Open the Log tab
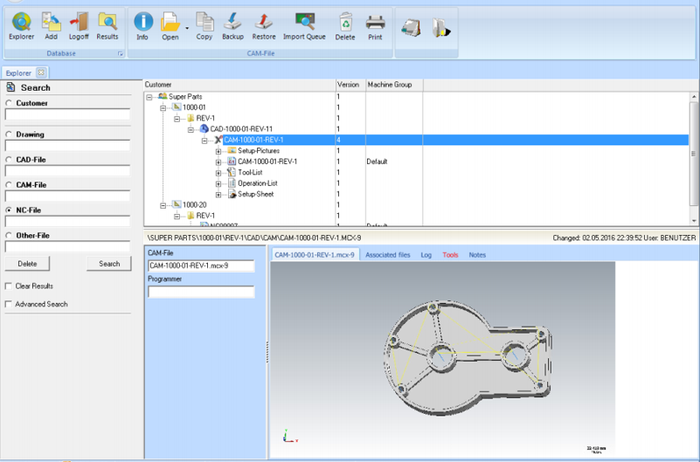This screenshot has height=462, width=700. 426,255
